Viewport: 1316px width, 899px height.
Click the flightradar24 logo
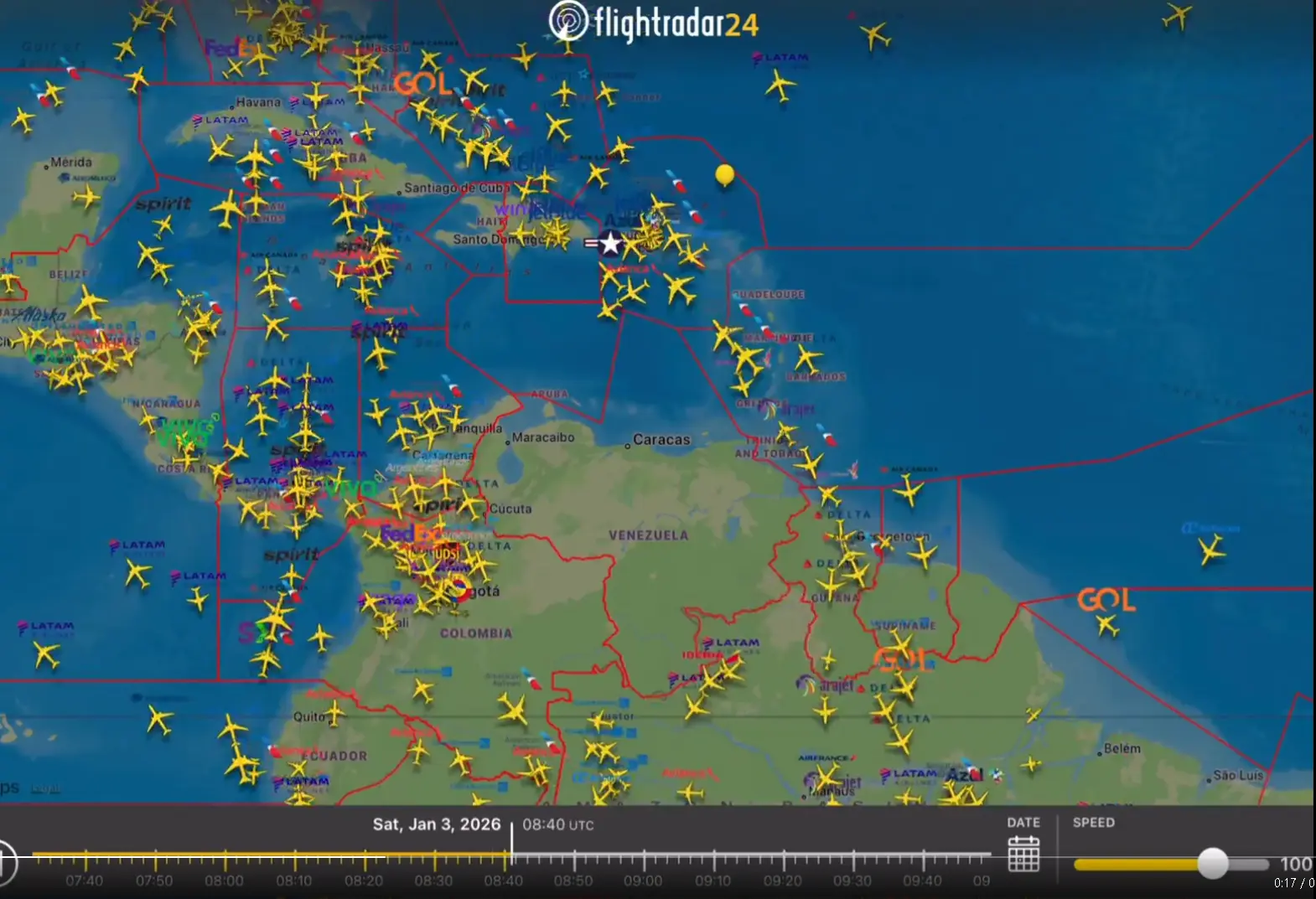654,23
